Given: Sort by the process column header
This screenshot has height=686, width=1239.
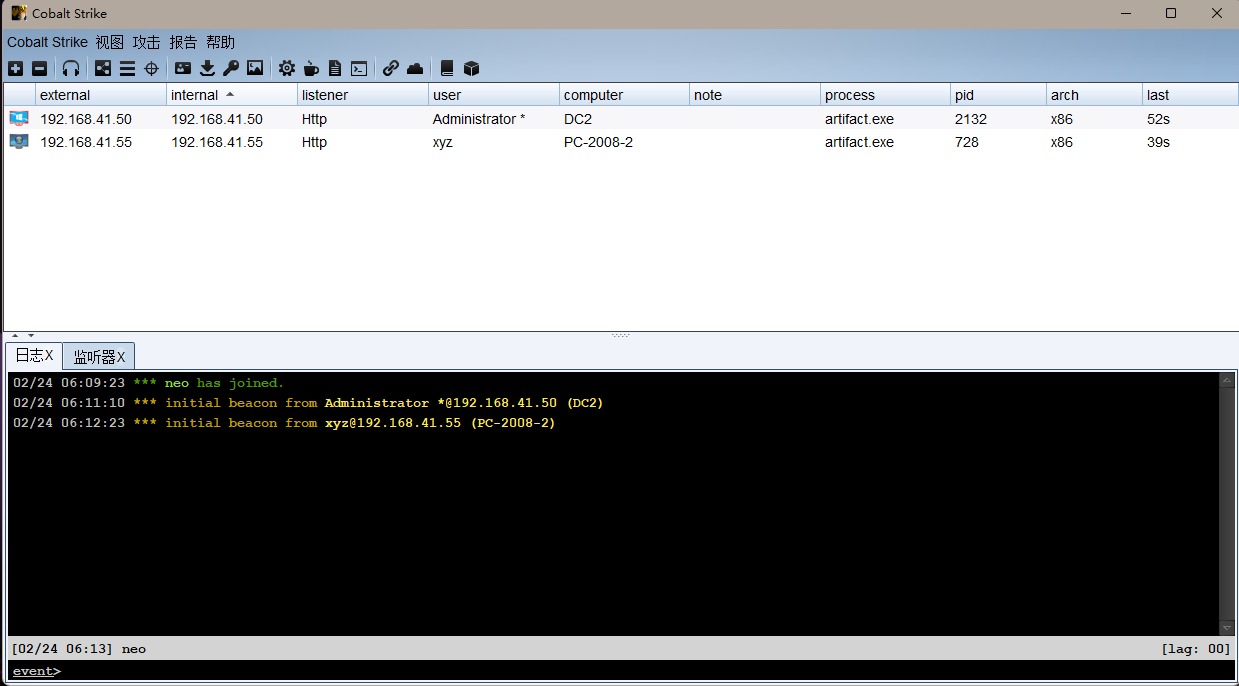Looking at the screenshot, I should pos(886,95).
